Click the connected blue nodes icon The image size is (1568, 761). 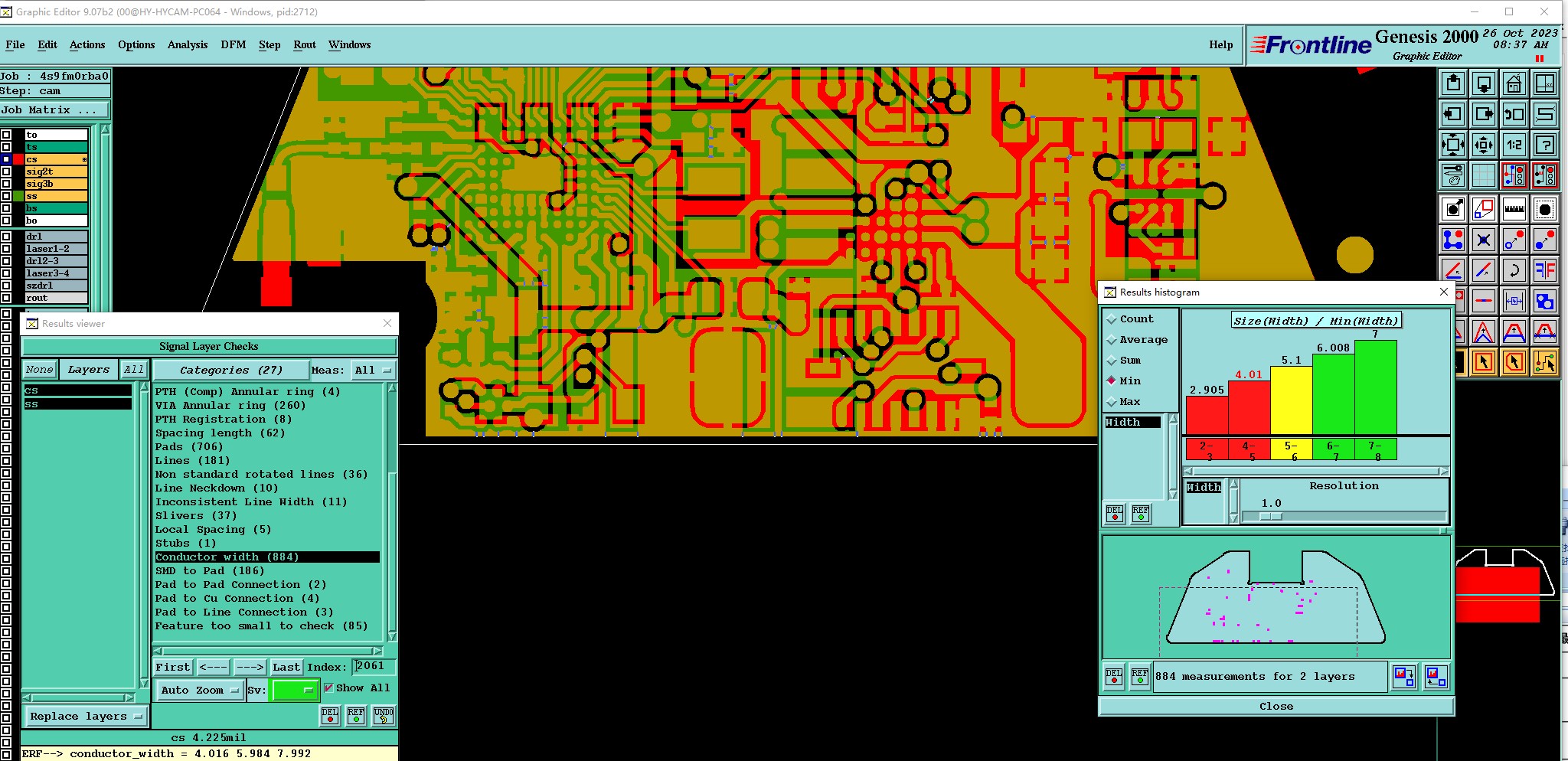pyautogui.click(x=1452, y=240)
